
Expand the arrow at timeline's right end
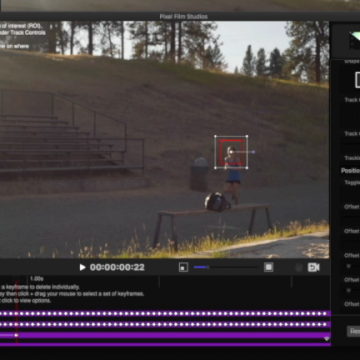(x=327, y=339)
